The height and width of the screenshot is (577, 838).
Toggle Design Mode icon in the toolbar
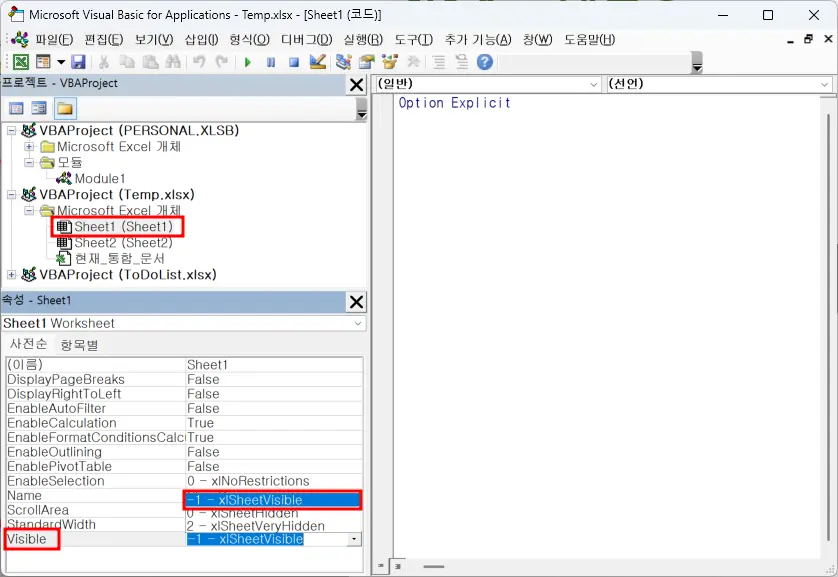pyautogui.click(x=318, y=62)
